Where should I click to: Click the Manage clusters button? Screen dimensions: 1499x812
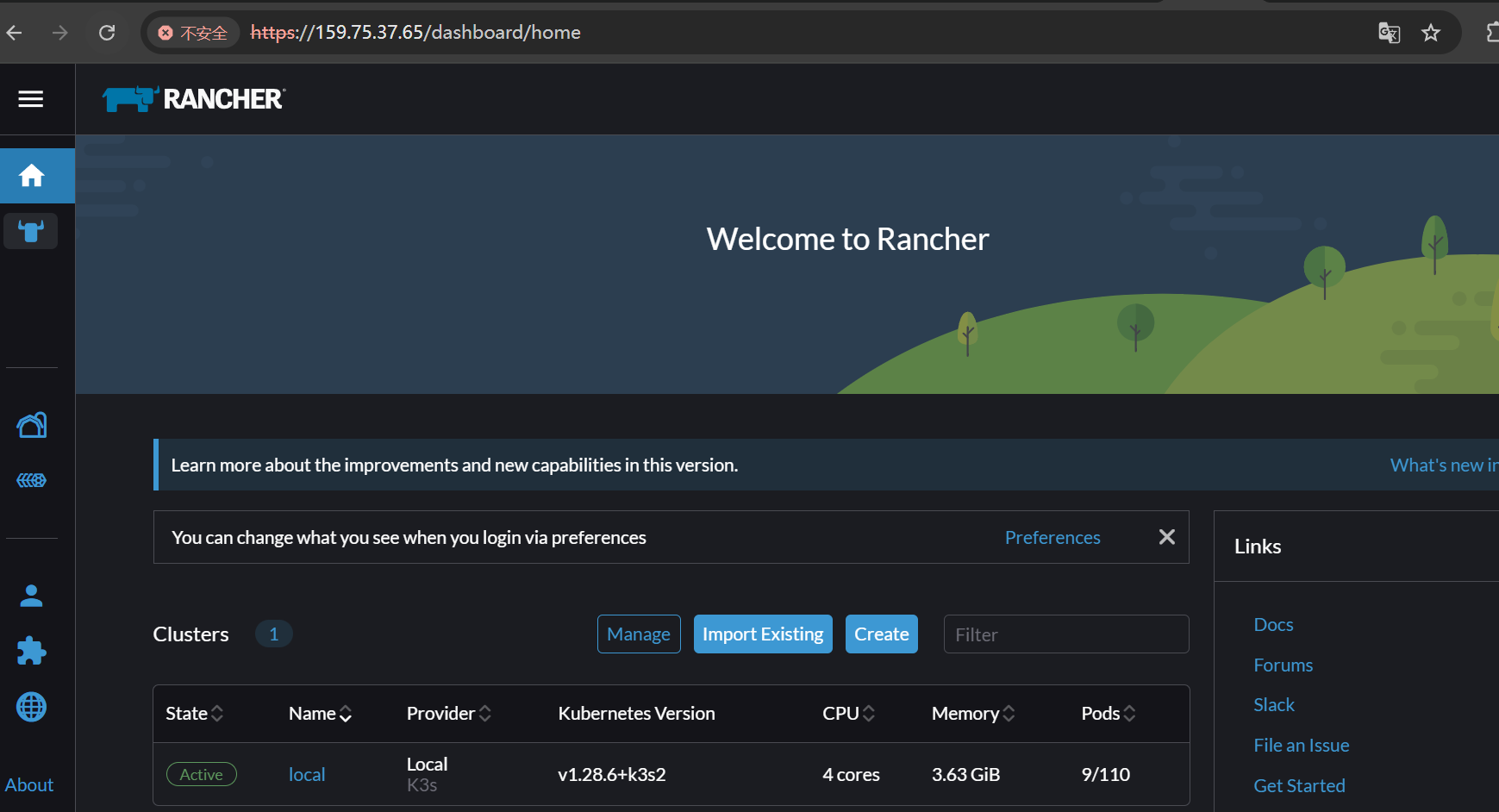[639, 634]
